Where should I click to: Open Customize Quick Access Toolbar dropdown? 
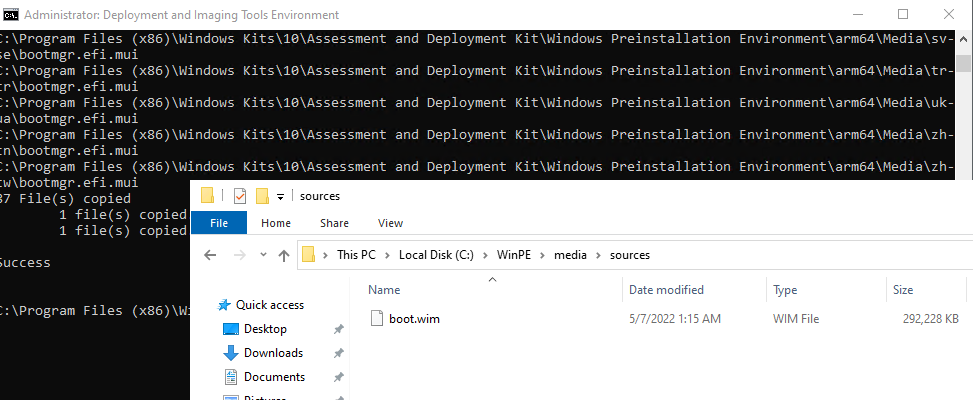[x=280, y=197]
